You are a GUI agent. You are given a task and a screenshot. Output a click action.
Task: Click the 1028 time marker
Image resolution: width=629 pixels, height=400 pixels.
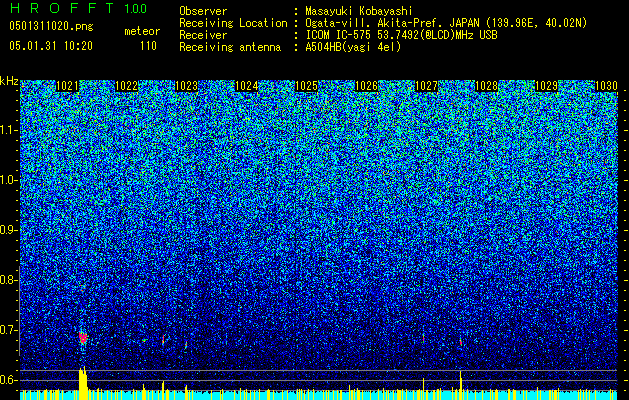486,86
